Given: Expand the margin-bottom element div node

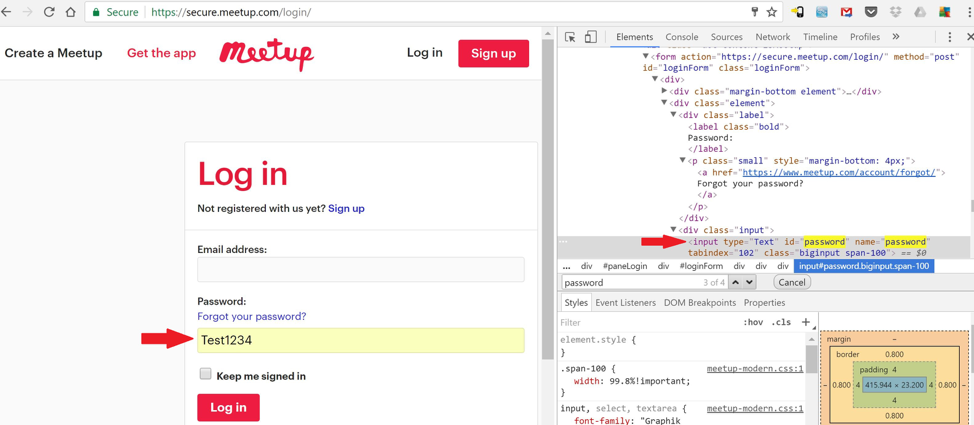Looking at the screenshot, I should pos(665,91).
